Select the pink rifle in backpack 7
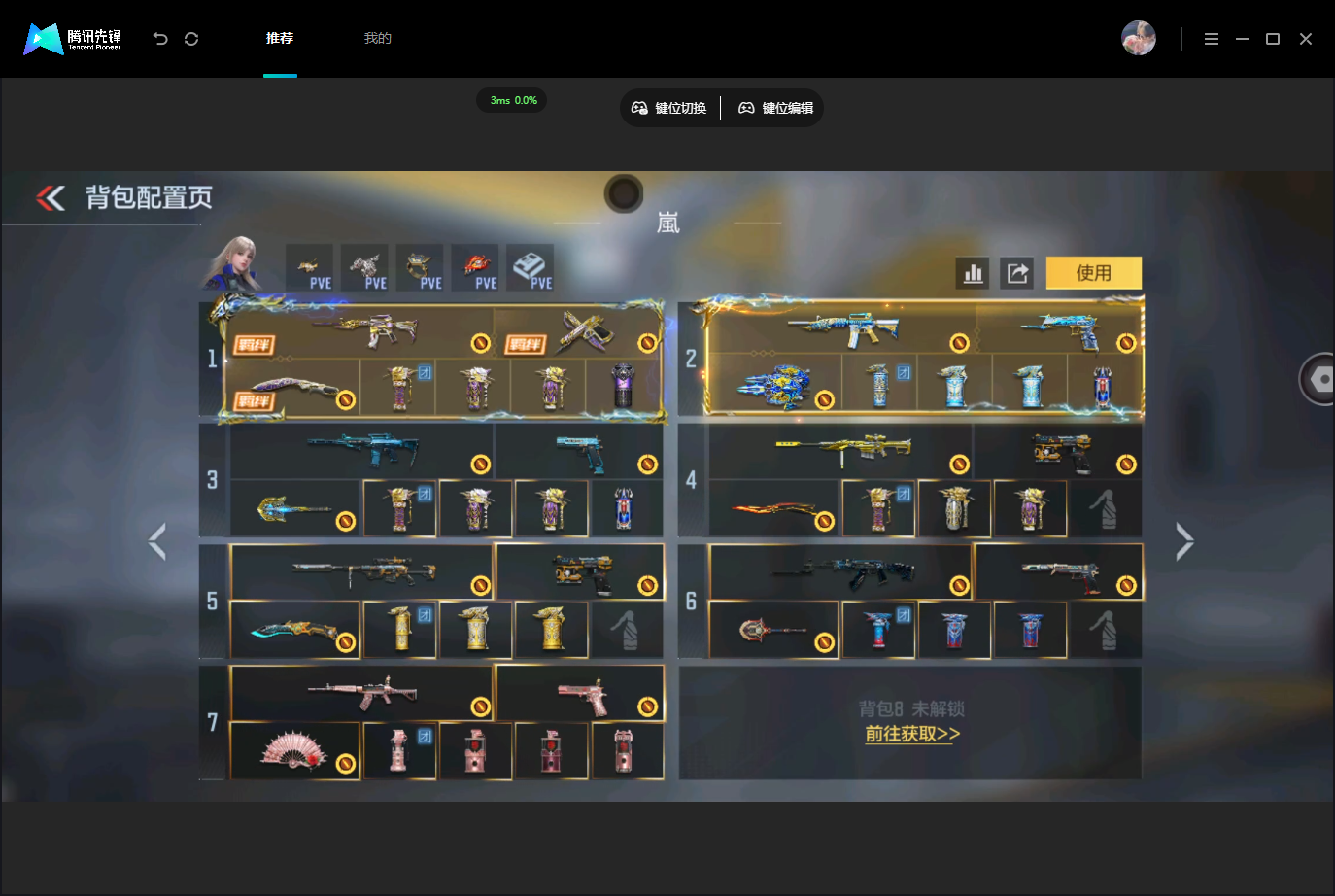1335x896 pixels. [361, 694]
